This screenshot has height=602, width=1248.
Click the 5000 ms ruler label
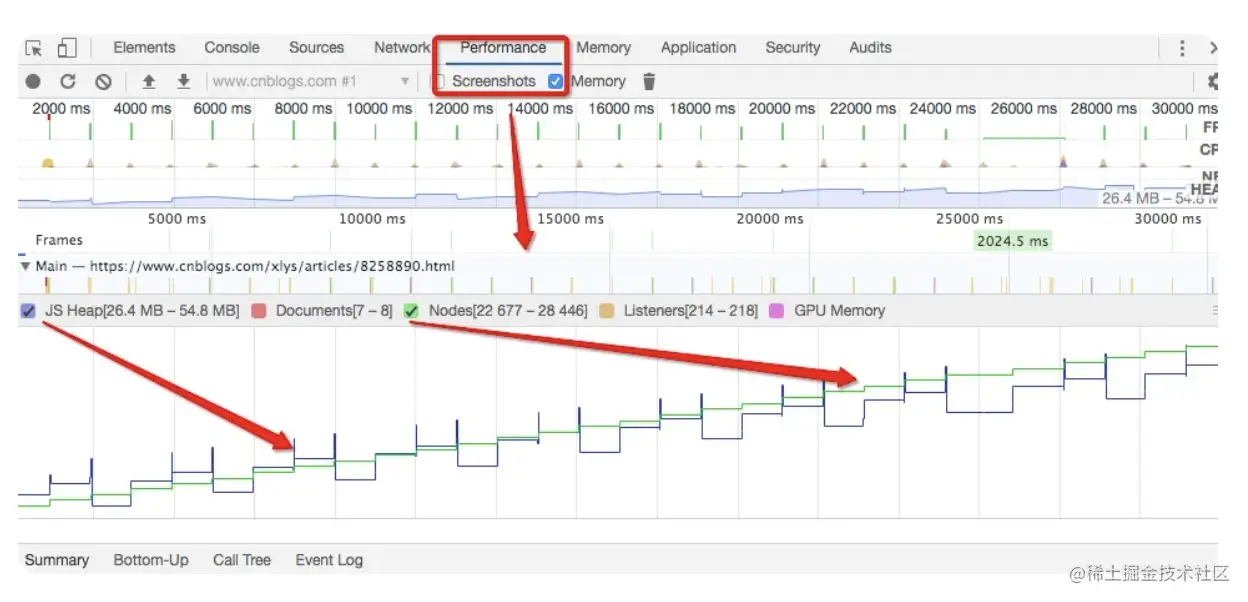click(x=177, y=219)
